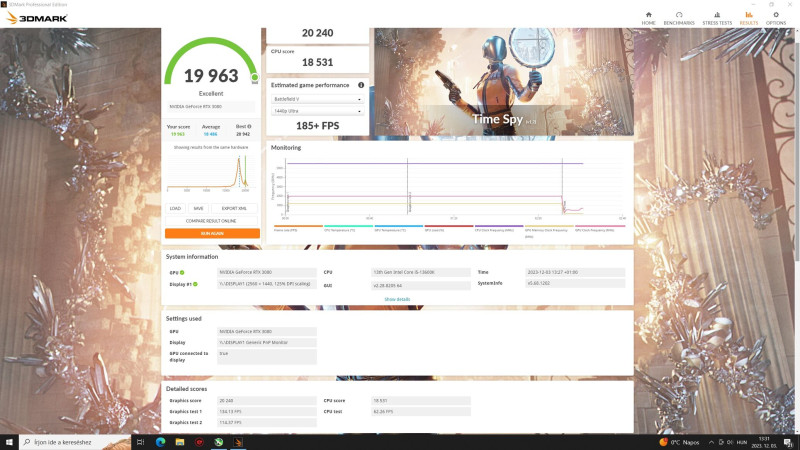The width and height of the screenshot is (800, 450).
Task: Launch Microsoft Edge from the taskbar
Action: 160,442
